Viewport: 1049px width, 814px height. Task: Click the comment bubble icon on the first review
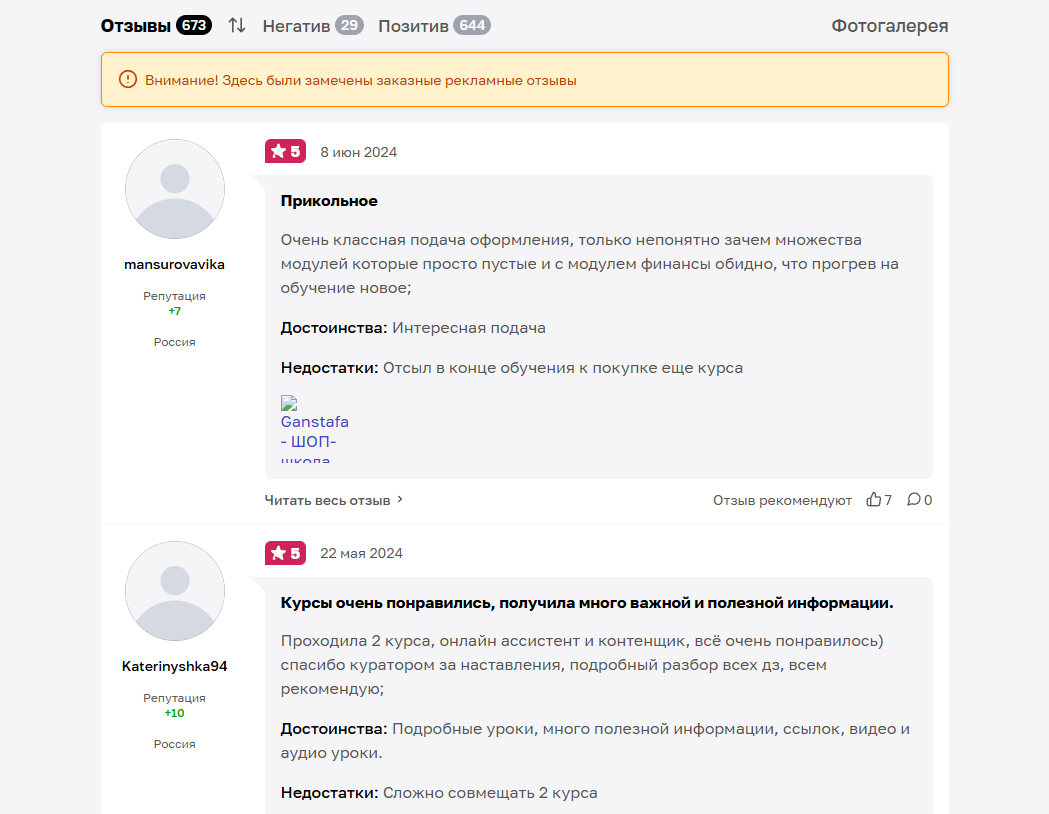(913, 499)
